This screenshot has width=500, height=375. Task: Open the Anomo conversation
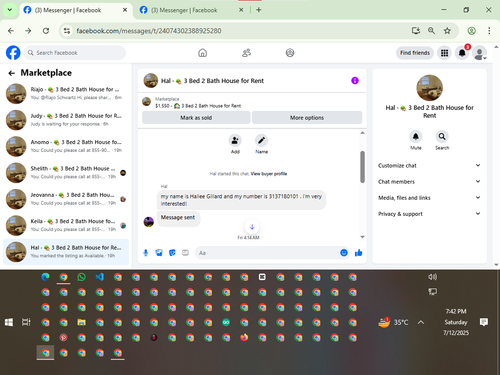point(66,146)
